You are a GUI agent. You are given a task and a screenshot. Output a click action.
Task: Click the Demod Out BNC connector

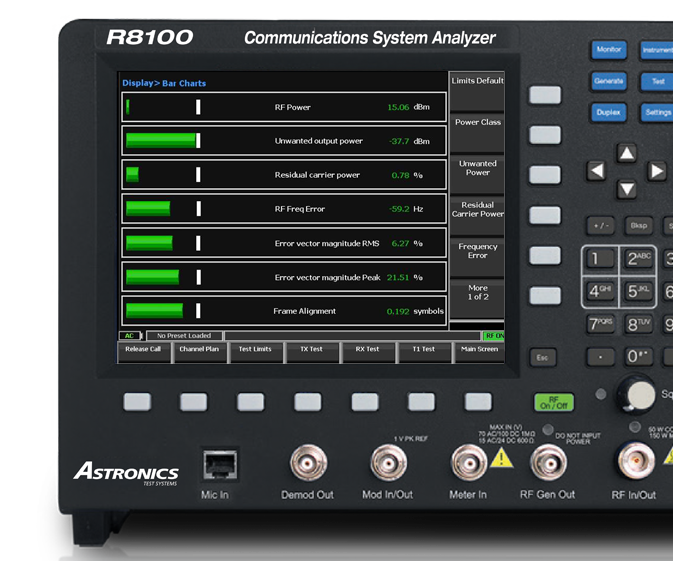point(308,463)
